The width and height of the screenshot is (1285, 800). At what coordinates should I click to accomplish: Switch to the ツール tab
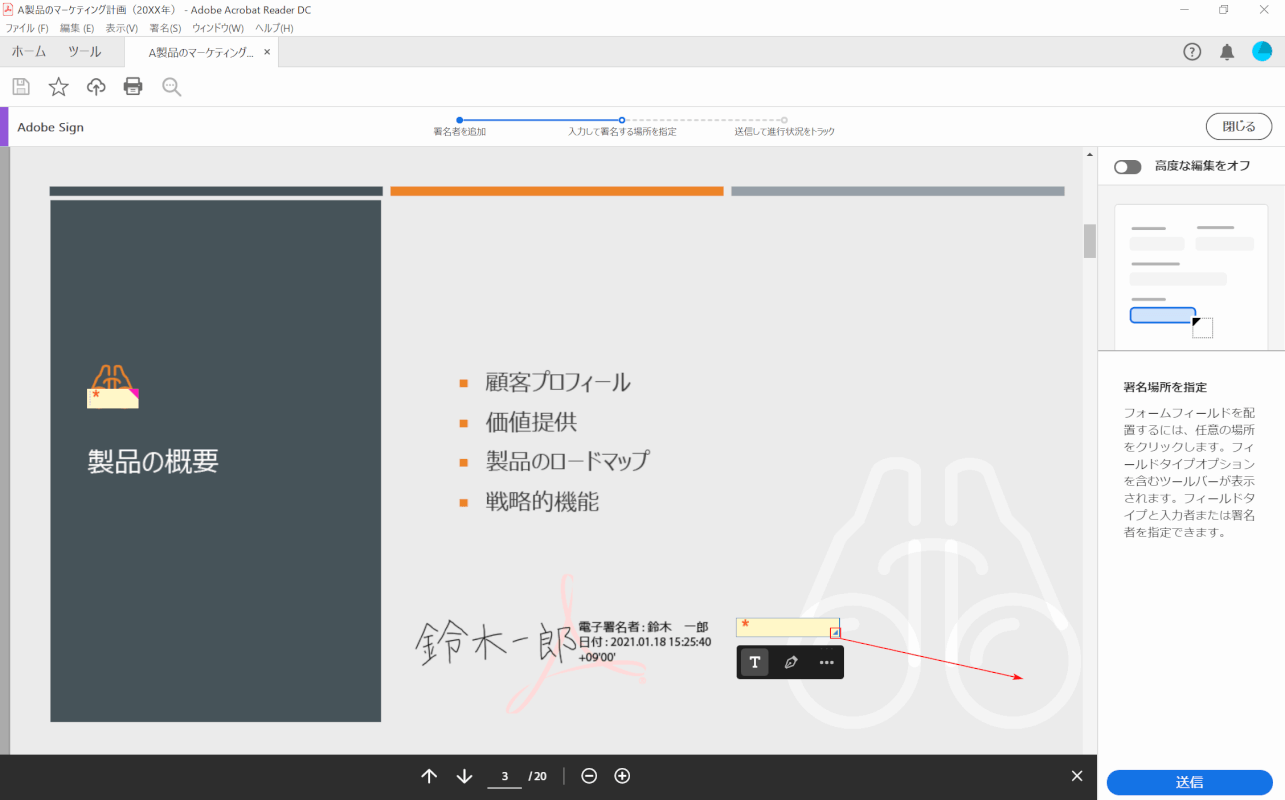[x=85, y=51]
